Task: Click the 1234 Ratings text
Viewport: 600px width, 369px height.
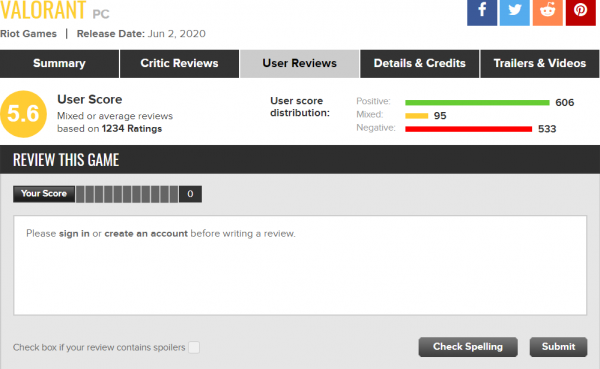Action: coord(132,129)
